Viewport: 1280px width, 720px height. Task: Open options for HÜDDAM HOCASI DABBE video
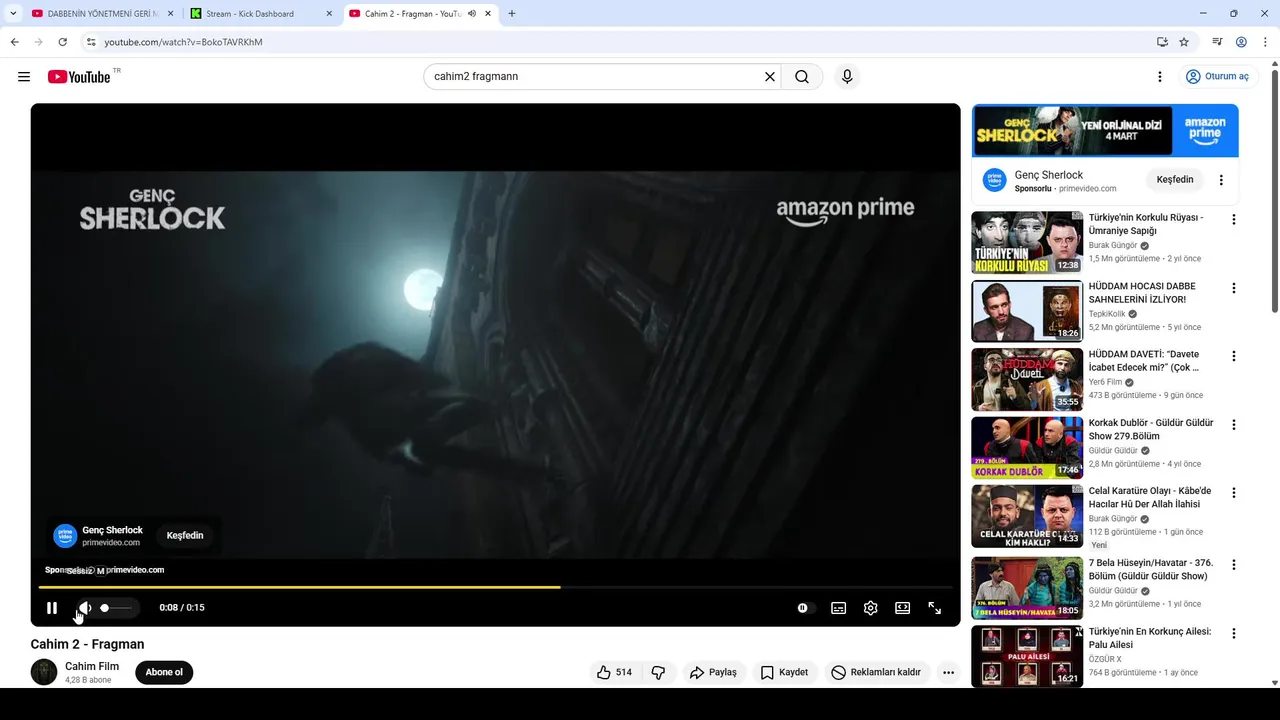pyautogui.click(x=1234, y=288)
